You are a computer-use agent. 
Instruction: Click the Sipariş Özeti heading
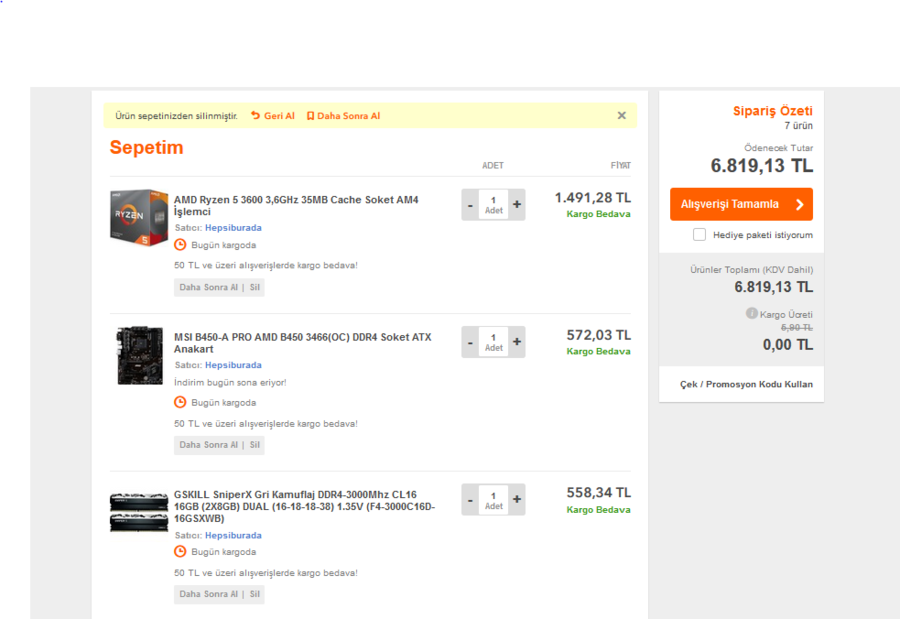tap(773, 111)
